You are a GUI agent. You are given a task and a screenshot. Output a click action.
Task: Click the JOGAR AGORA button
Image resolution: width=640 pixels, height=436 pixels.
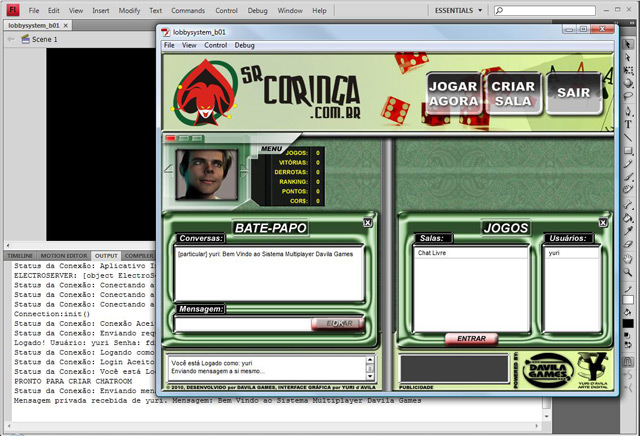pos(453,93)
